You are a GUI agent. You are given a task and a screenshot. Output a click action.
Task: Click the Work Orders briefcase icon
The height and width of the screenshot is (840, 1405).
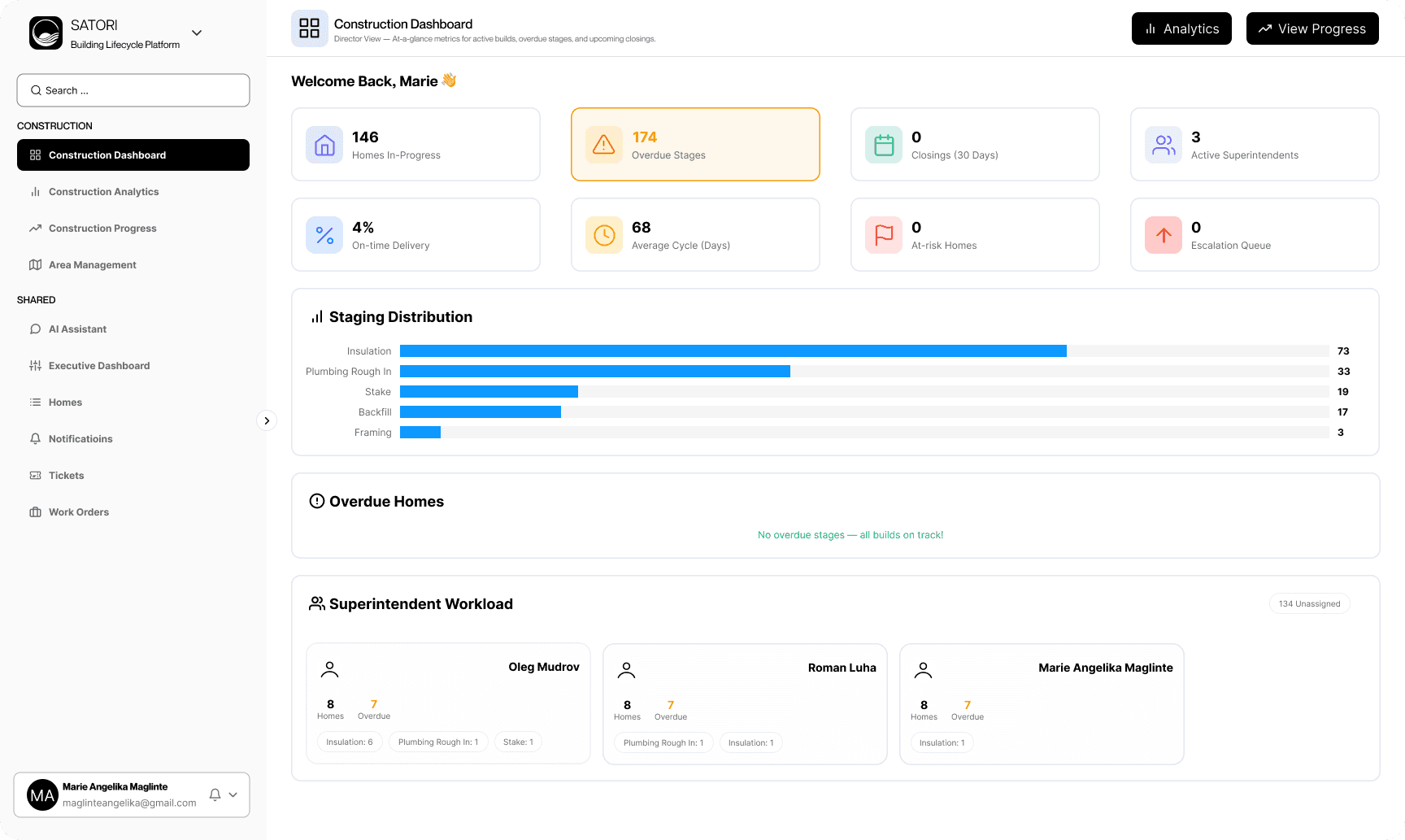click(x=35, y=512)
